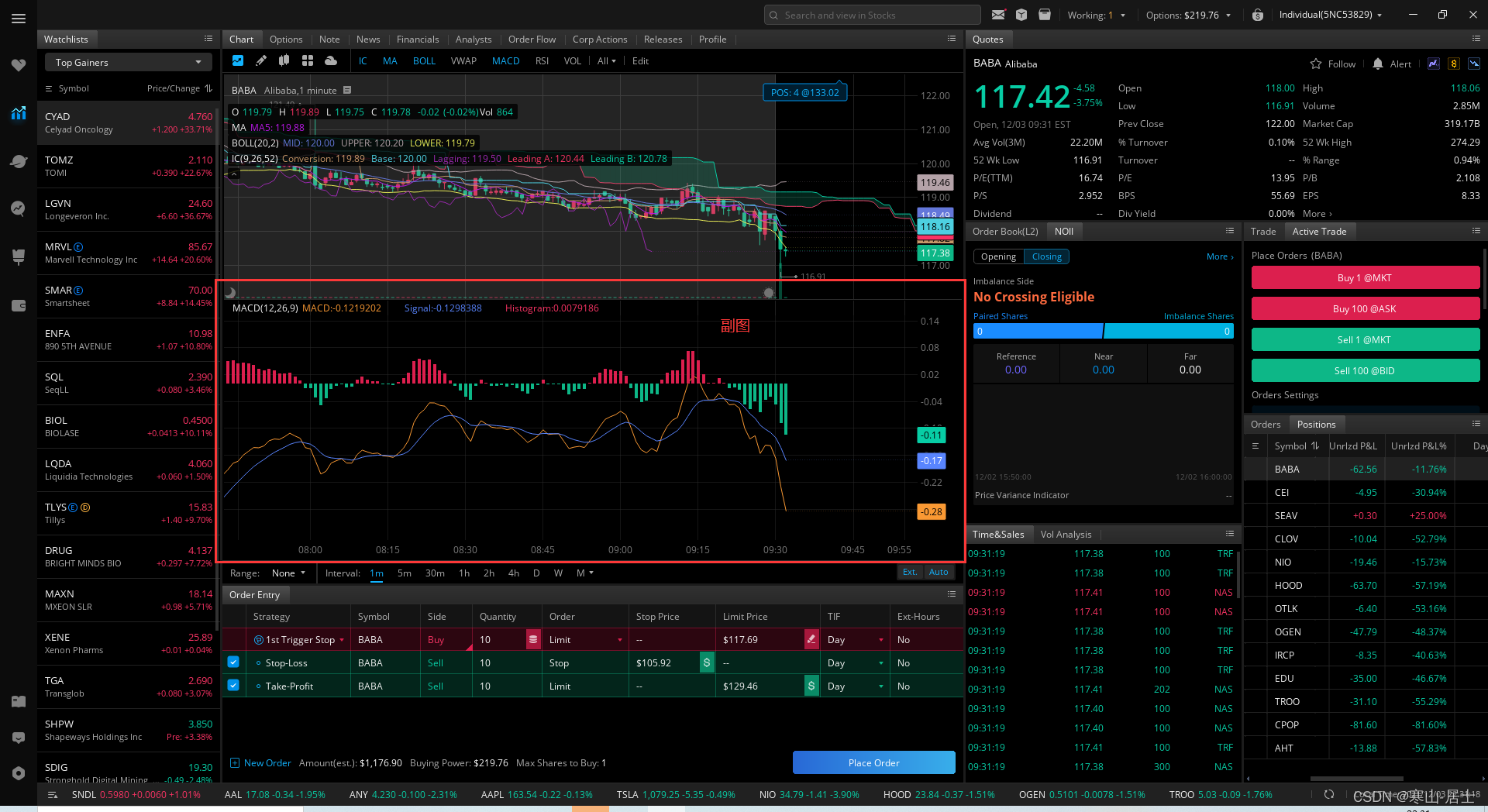Switch to the Vol Analysis tab

(1066, 534)
